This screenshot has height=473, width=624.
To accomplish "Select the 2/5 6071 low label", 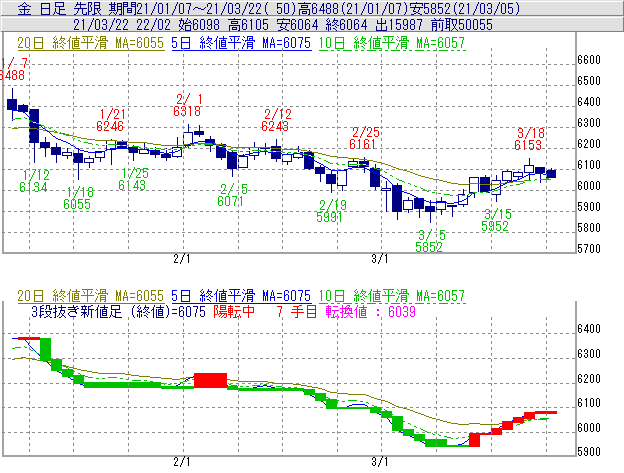I will [x=232, y=195].
